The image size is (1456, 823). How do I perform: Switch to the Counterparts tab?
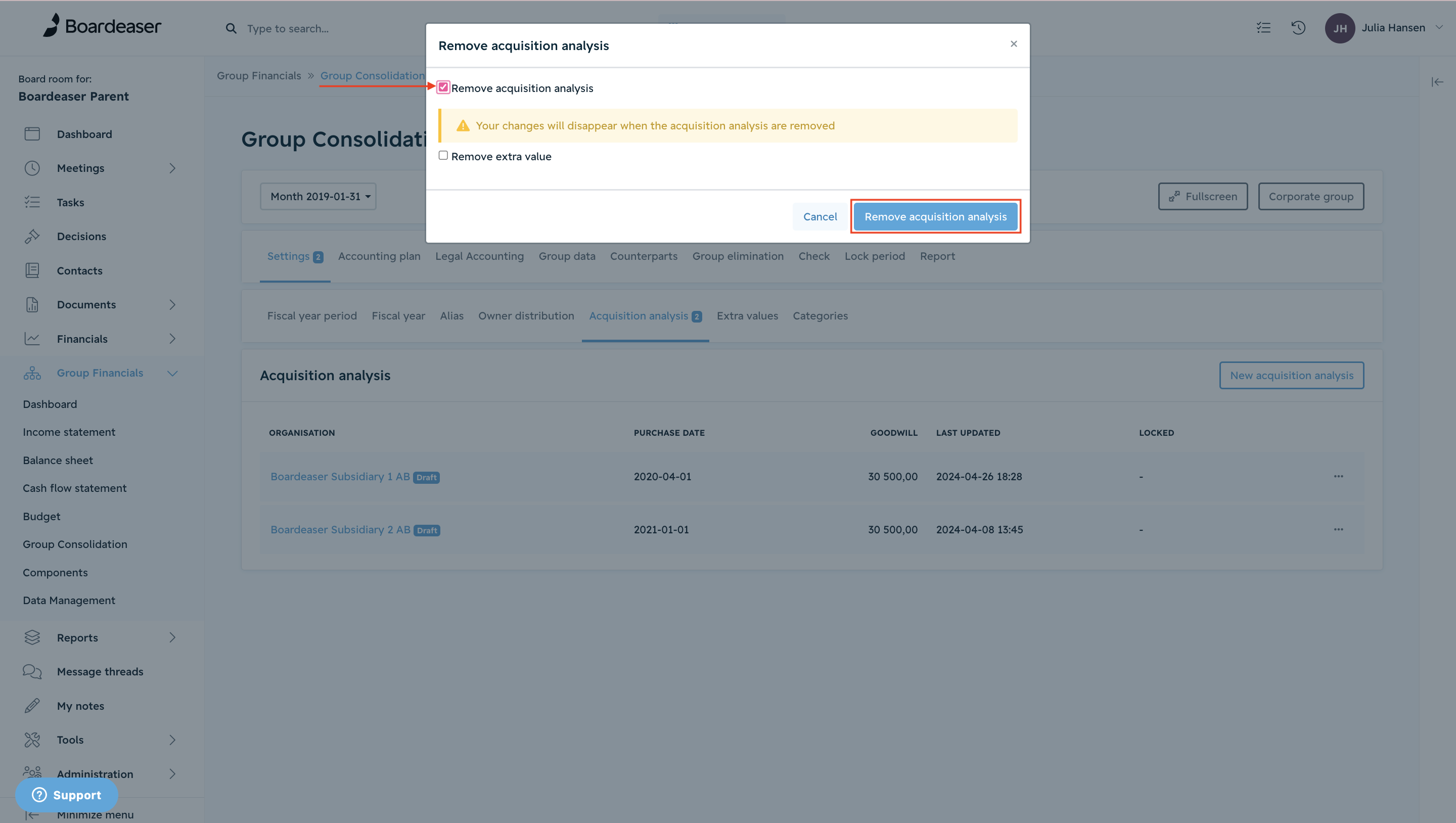(x=644, y=256)
